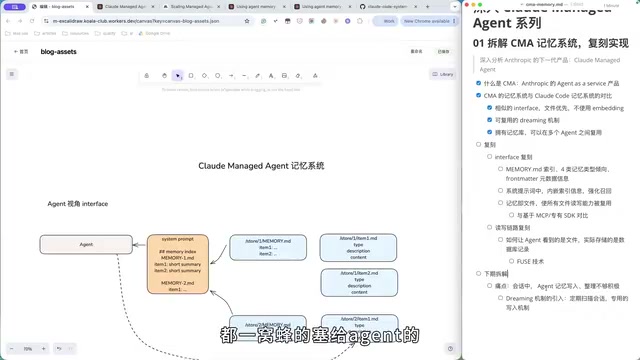The height and width of the screenshot is (360, 640).
Task: Open the resources bookmark folder
Action: 76,33
